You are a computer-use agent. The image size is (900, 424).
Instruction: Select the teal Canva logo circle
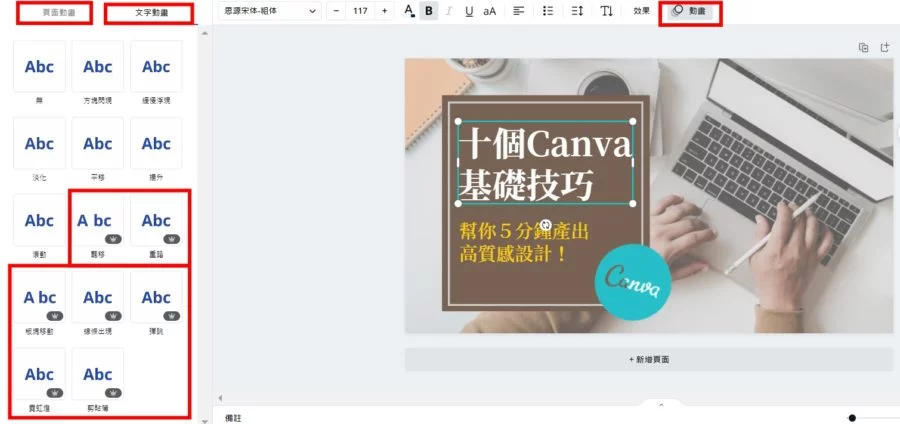pyautogui.click(x=633, y=282)
